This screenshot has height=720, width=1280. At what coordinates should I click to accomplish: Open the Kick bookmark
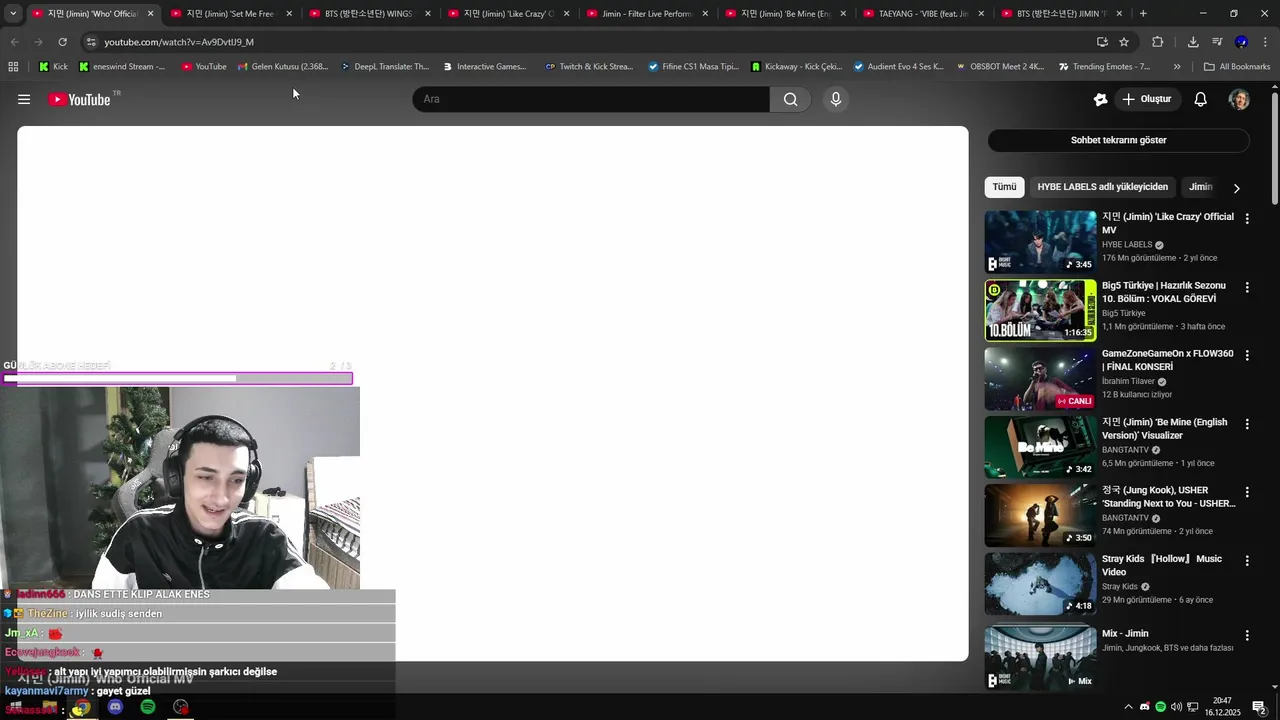click(53, 67)
